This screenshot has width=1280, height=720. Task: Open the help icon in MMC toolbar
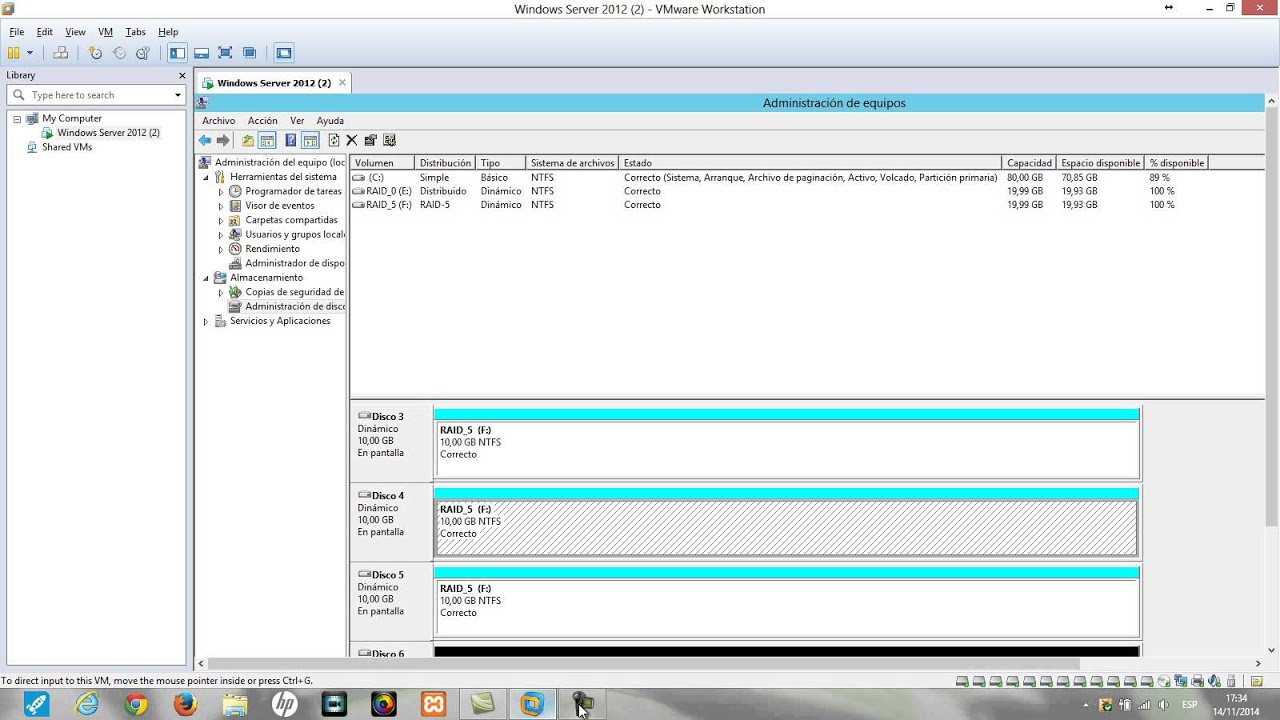coord(291,141)
